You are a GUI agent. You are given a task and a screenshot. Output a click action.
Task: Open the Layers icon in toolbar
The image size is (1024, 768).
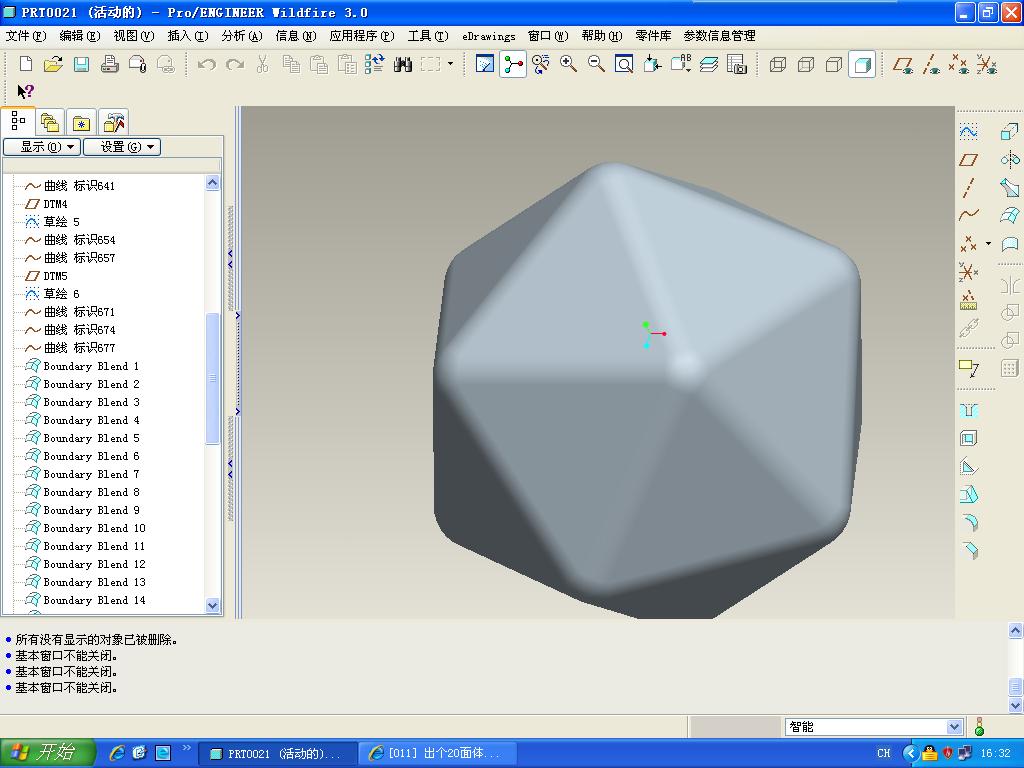709,64
